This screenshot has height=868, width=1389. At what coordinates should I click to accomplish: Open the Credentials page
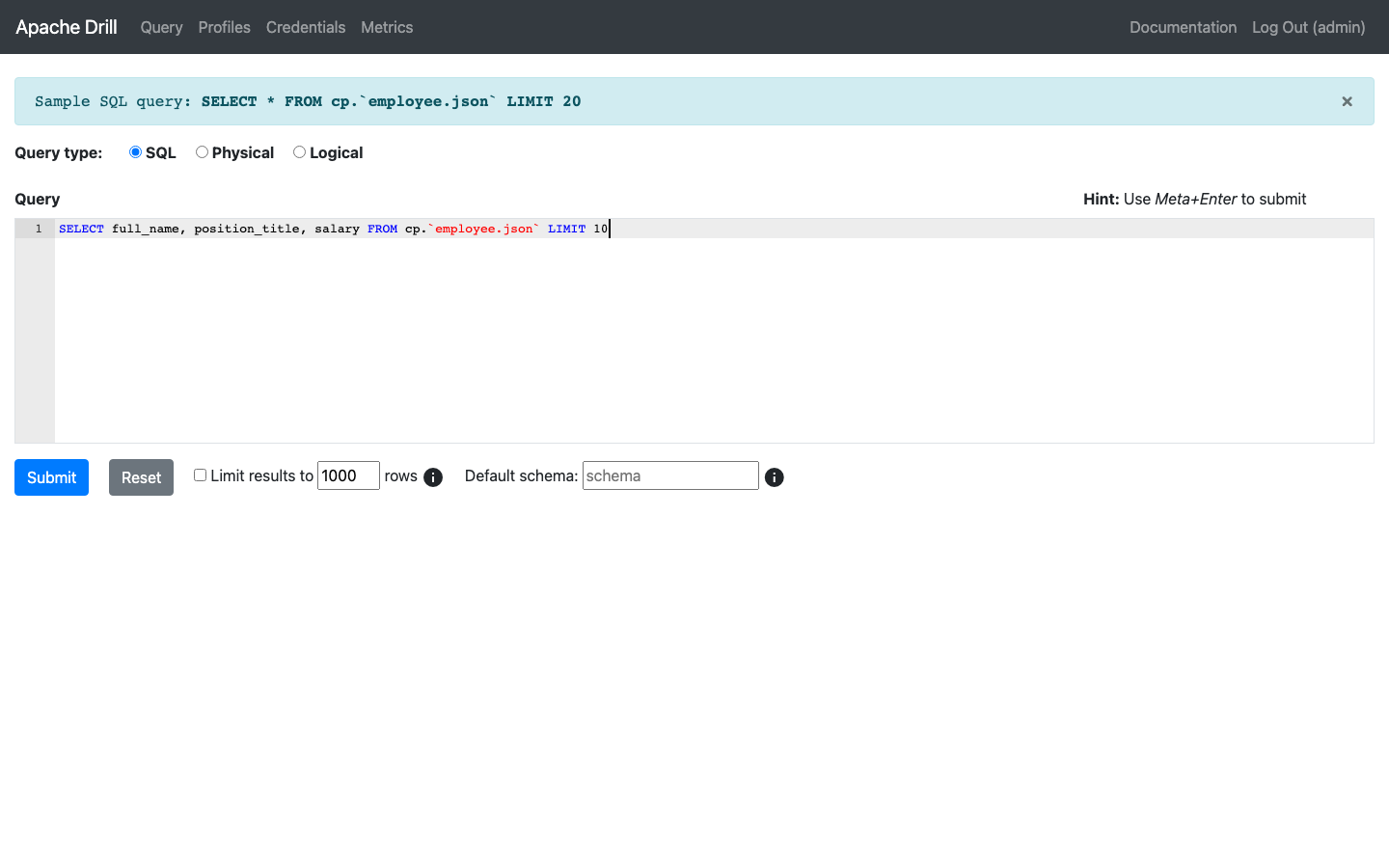(x=306, y=27)
